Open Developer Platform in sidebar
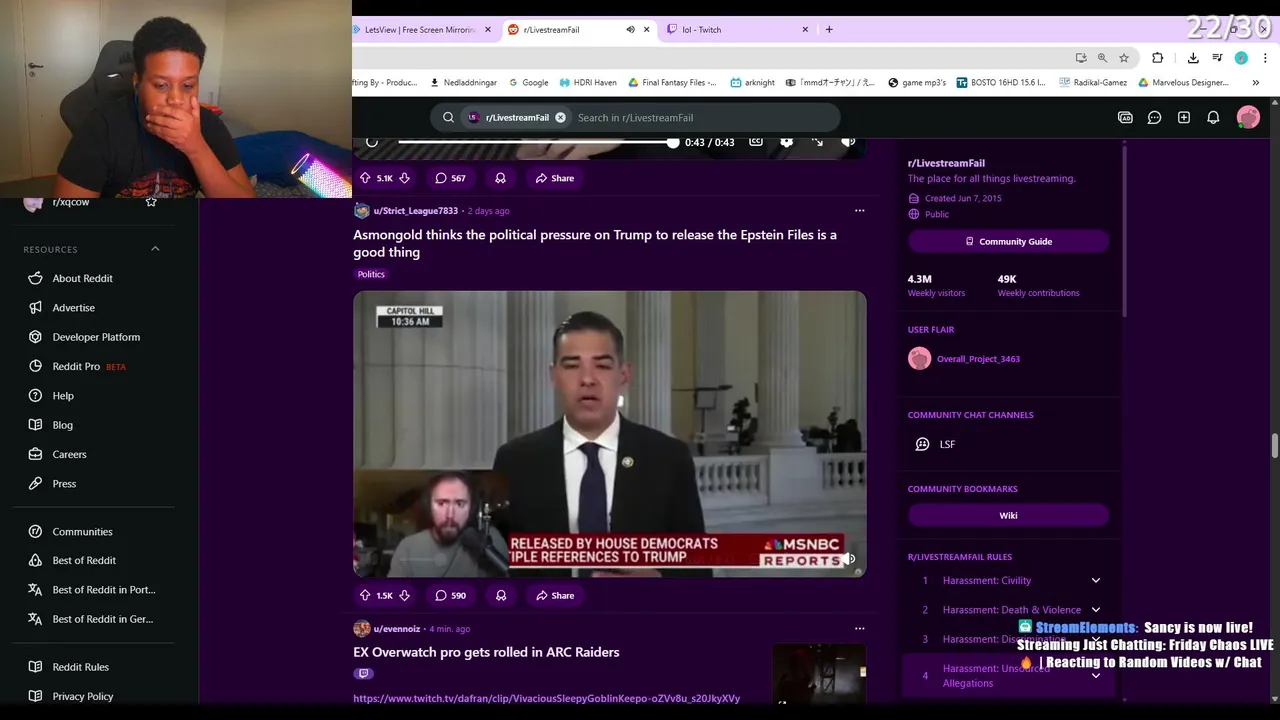This screenshot has width=1280, height=720. (96, 337)
